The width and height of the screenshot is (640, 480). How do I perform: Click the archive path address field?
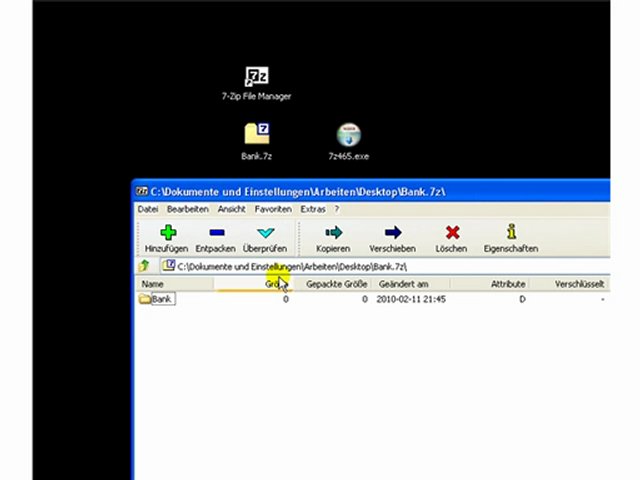[x=380, y=267]
